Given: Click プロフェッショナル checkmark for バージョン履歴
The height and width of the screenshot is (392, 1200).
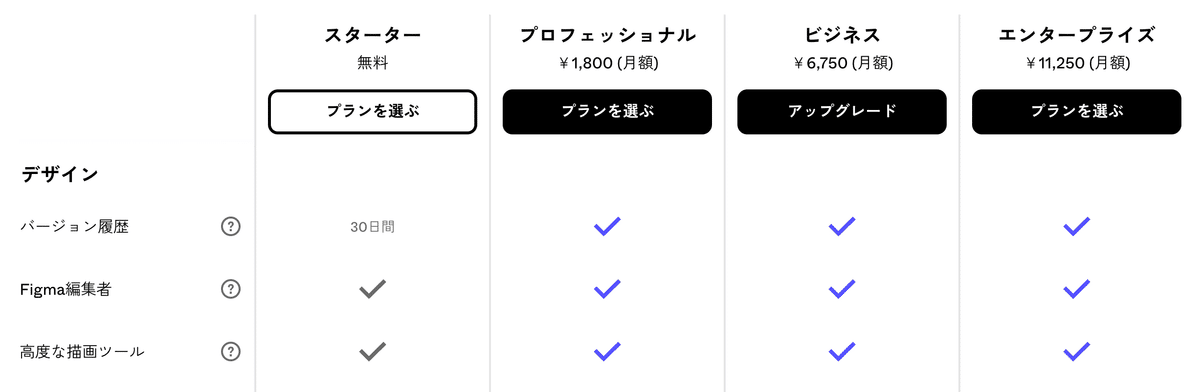Looking at the screenshot, I should click(607, 227).
